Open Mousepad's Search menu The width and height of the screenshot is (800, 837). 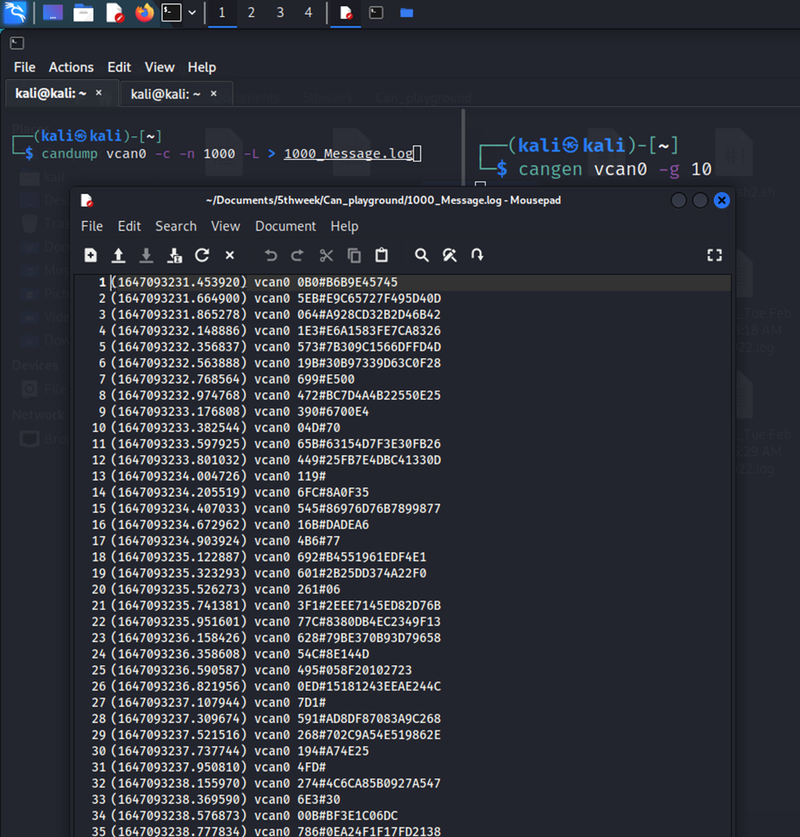176,226
